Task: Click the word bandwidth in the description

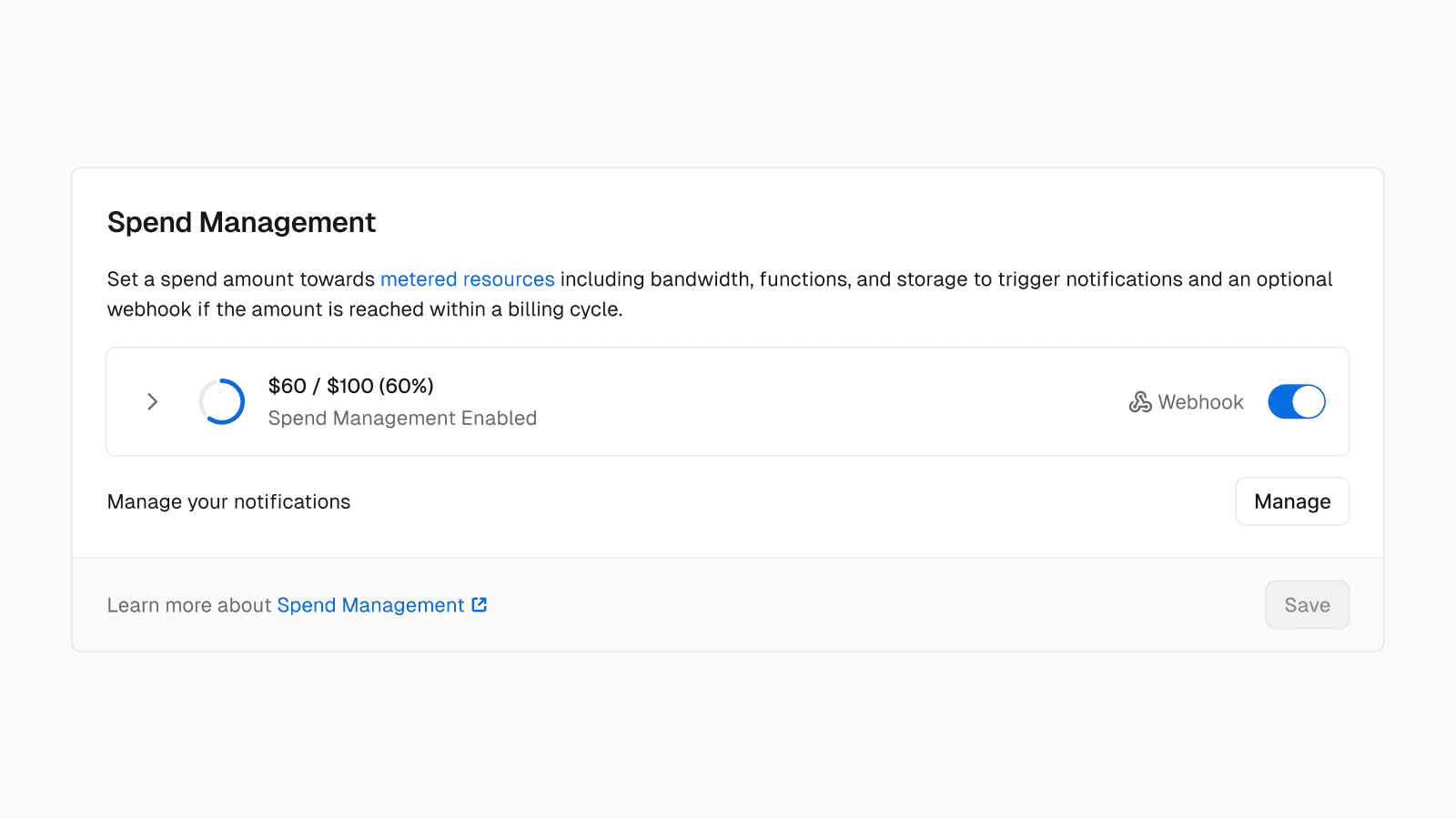Action: [701, 279]
